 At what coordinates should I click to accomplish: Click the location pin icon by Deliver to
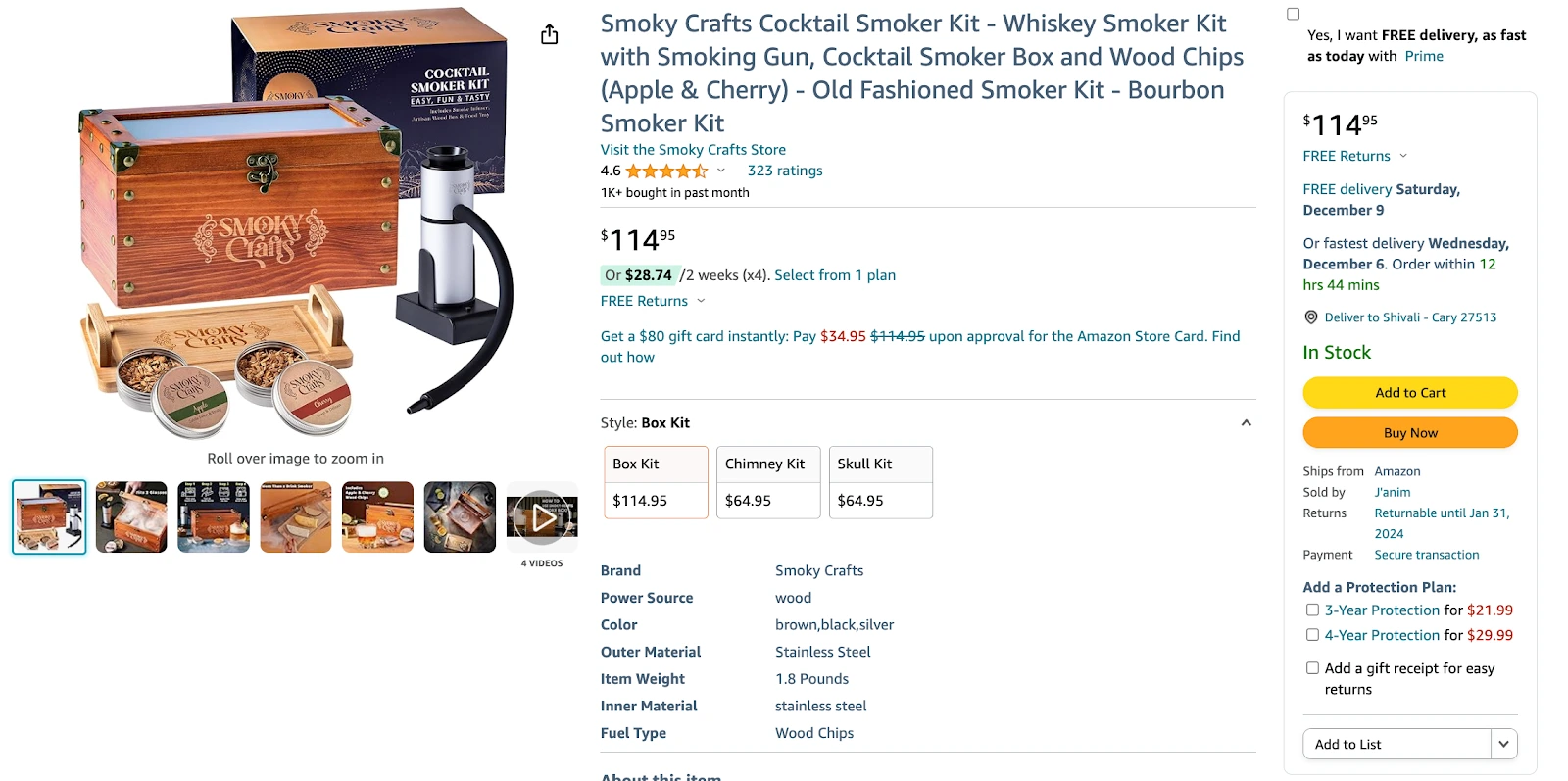(1310, 317)
